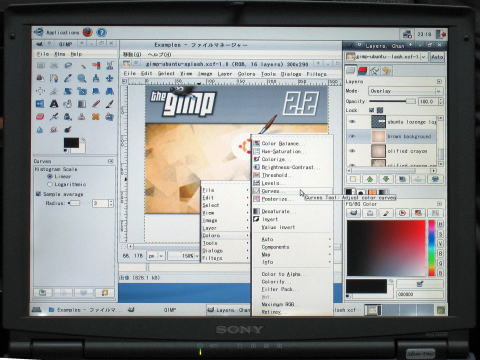
Task: Click the Auto button in Layers dialog
Action: (437, 57)
